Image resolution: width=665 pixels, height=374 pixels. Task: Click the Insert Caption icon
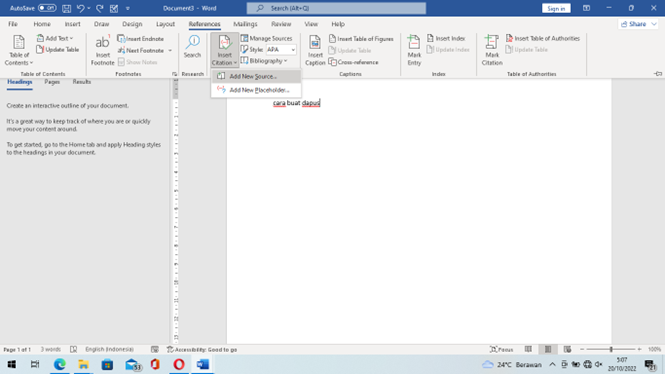[315, 50]
